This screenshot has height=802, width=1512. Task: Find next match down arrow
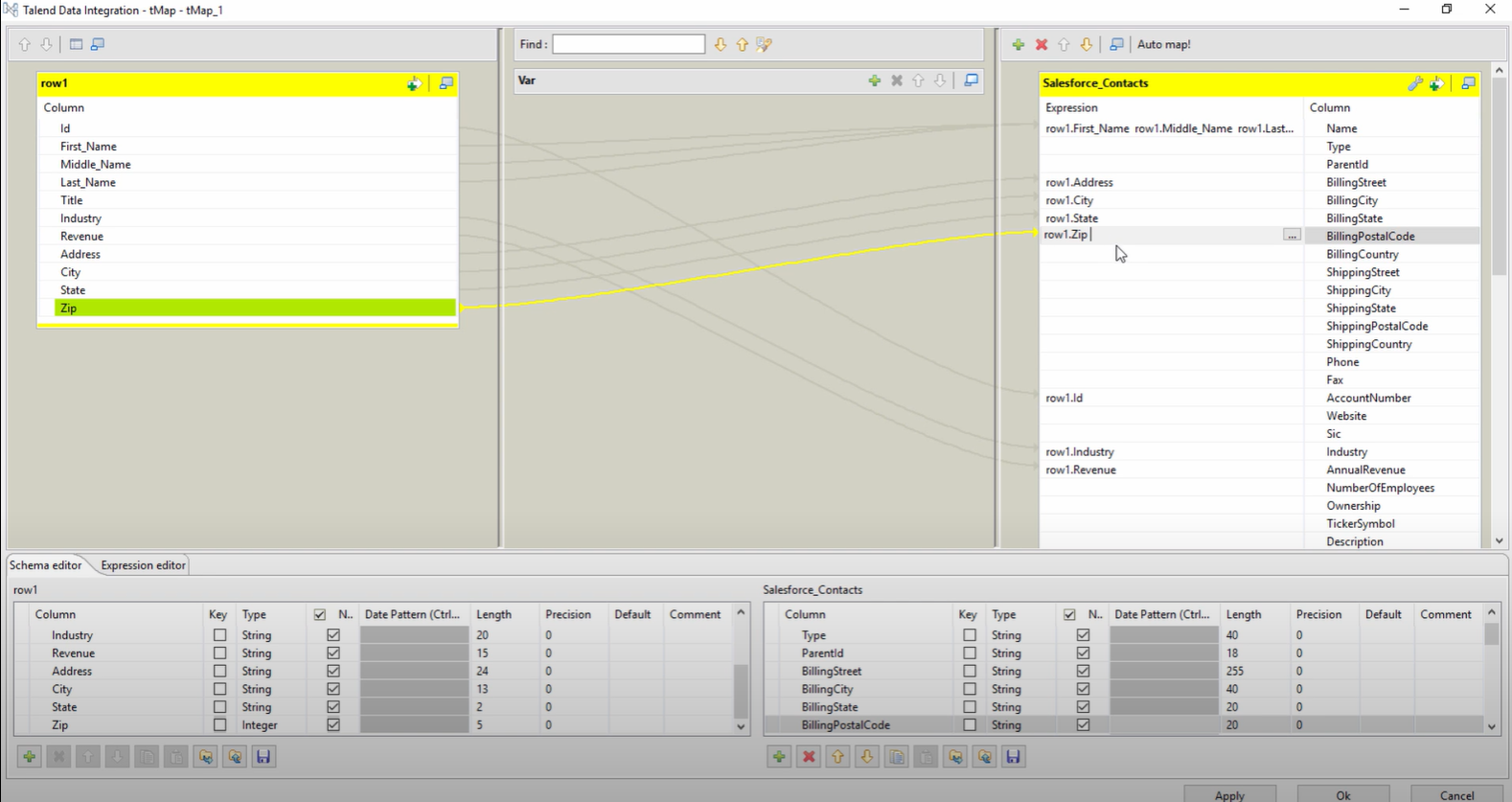pos(721,44)
